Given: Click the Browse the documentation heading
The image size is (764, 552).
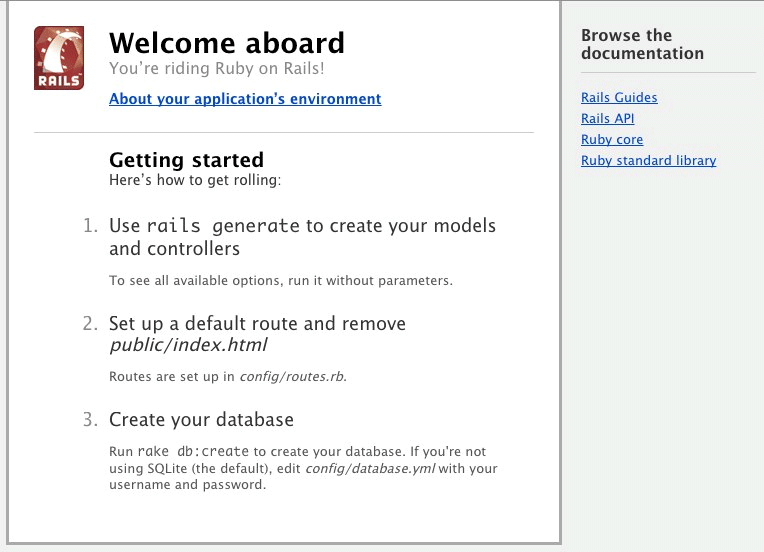Looking at the screenshot, I should tap(642, 44).
